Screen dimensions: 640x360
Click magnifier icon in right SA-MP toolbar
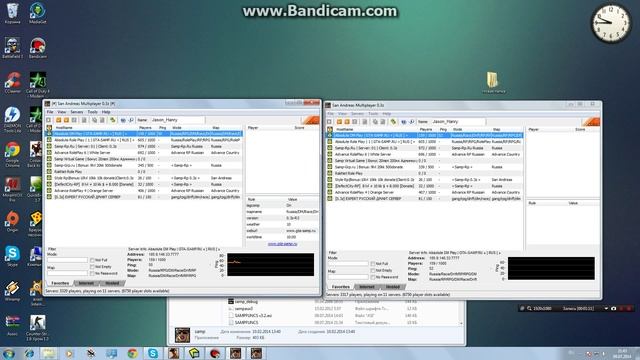[x=412, y=122]
